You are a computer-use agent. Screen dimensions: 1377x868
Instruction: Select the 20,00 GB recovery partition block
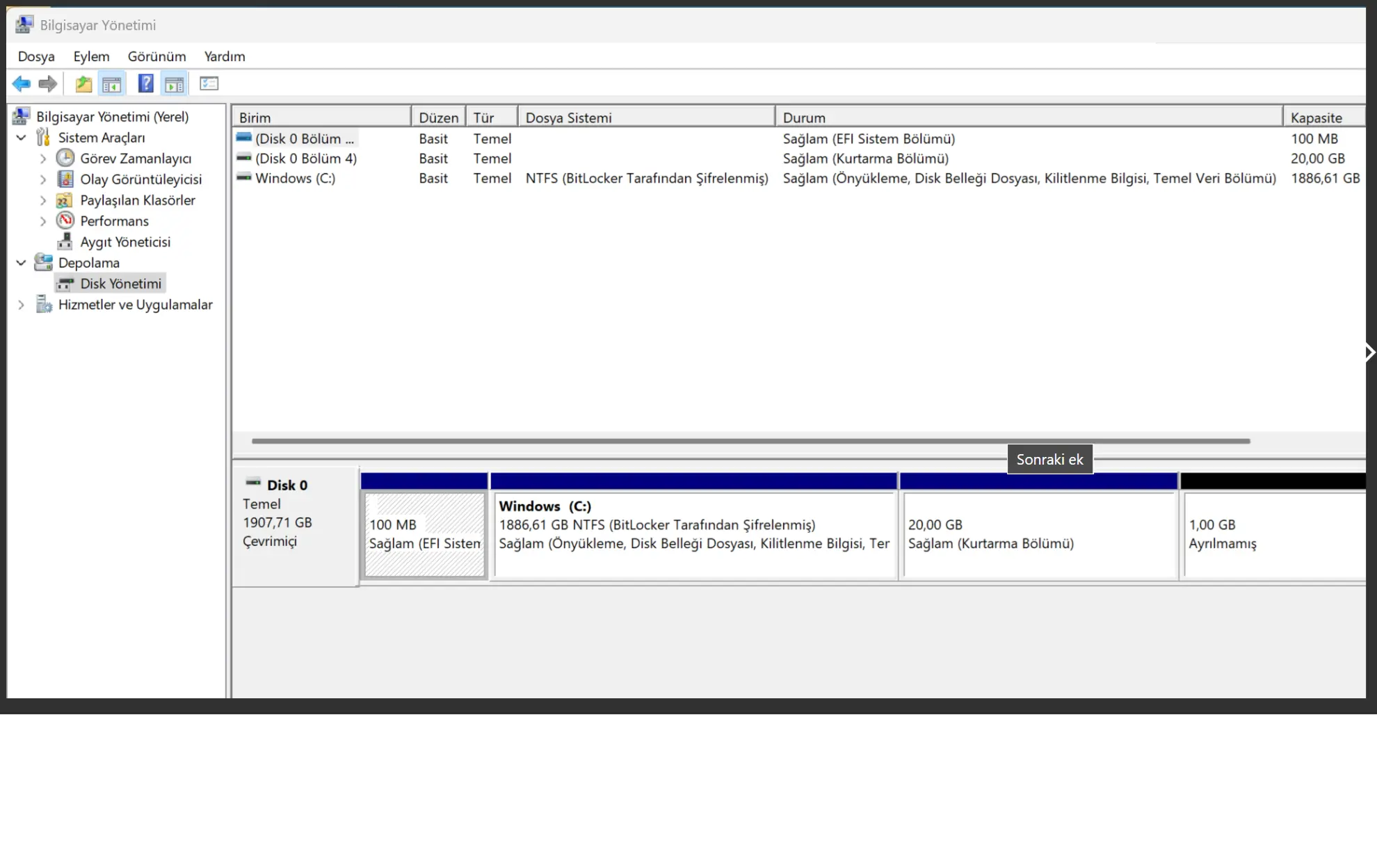(x=1038, y=534)
